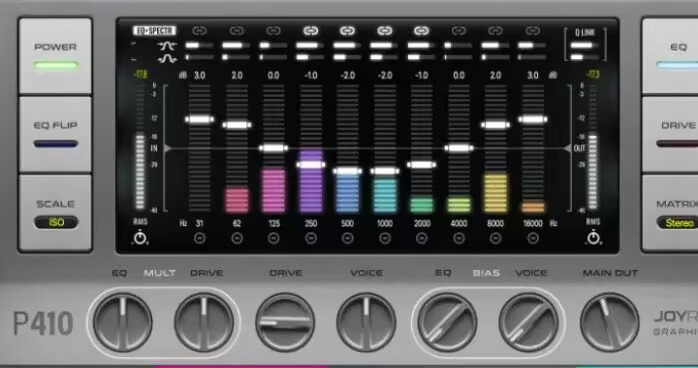698x368 pixels.
Task: Toggle the link icon above the 62 Hz band
Action: tap(236, 31)
